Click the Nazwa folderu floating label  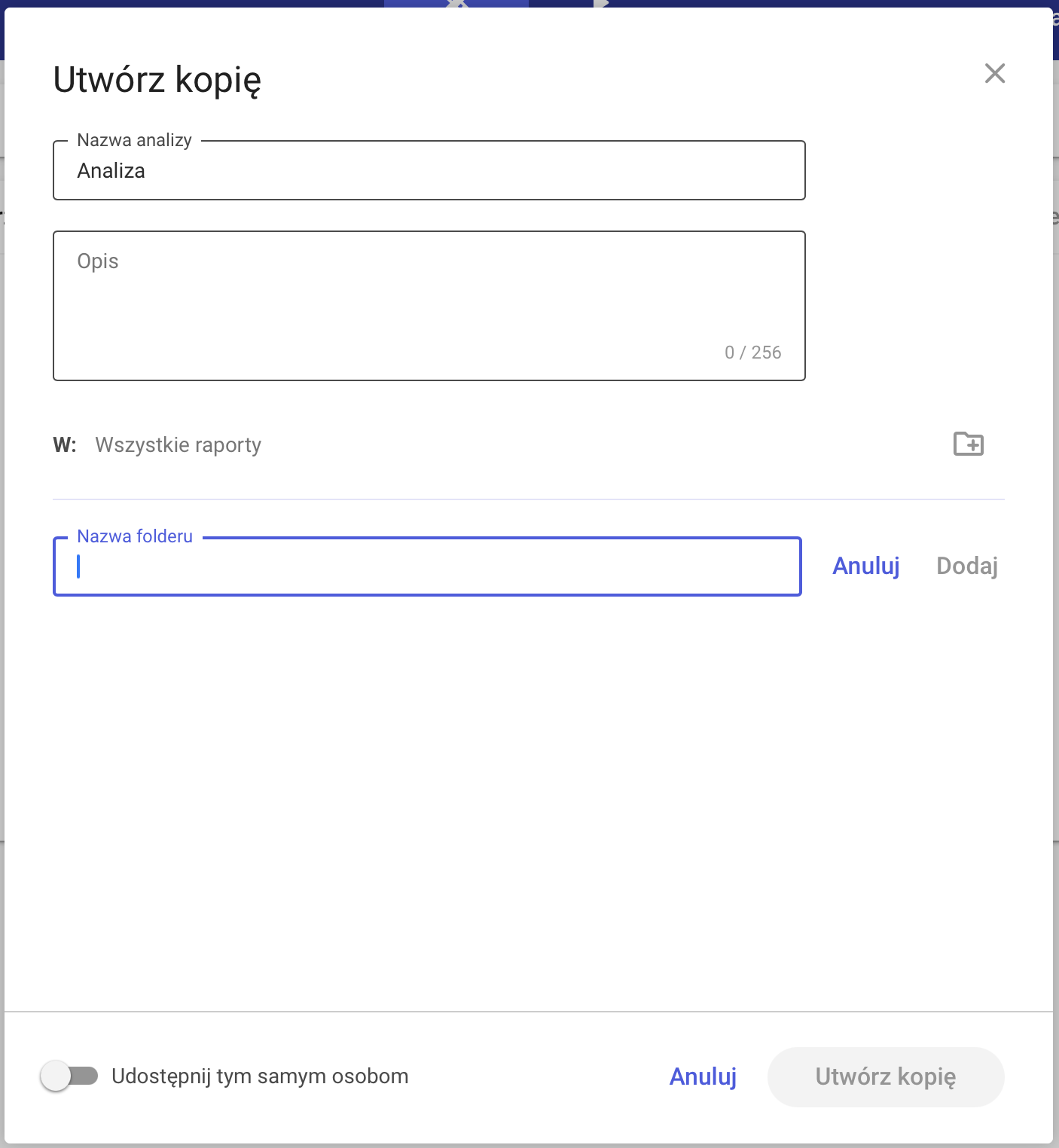coord(135,536)
